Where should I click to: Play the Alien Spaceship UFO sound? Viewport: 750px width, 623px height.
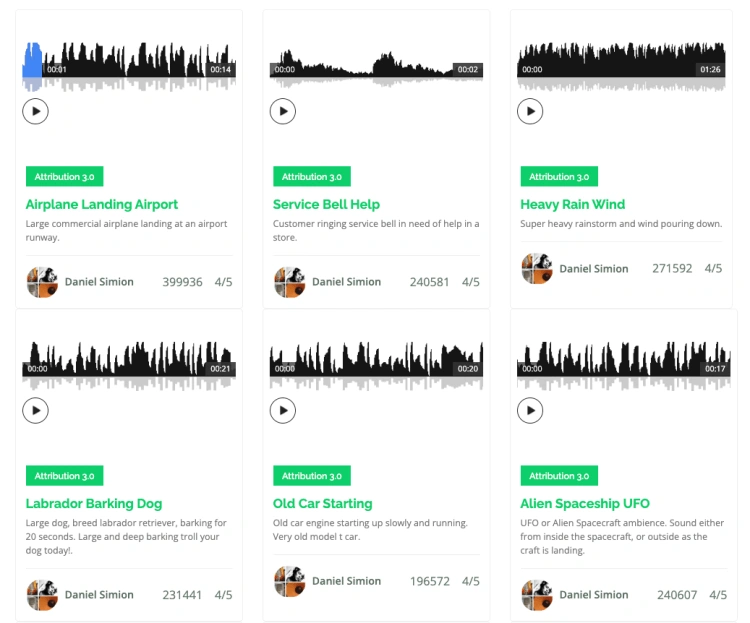coord(530,411)
